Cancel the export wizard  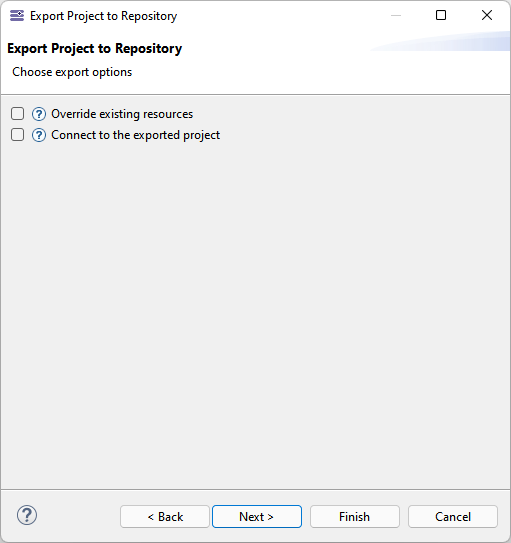coord(453,517)
